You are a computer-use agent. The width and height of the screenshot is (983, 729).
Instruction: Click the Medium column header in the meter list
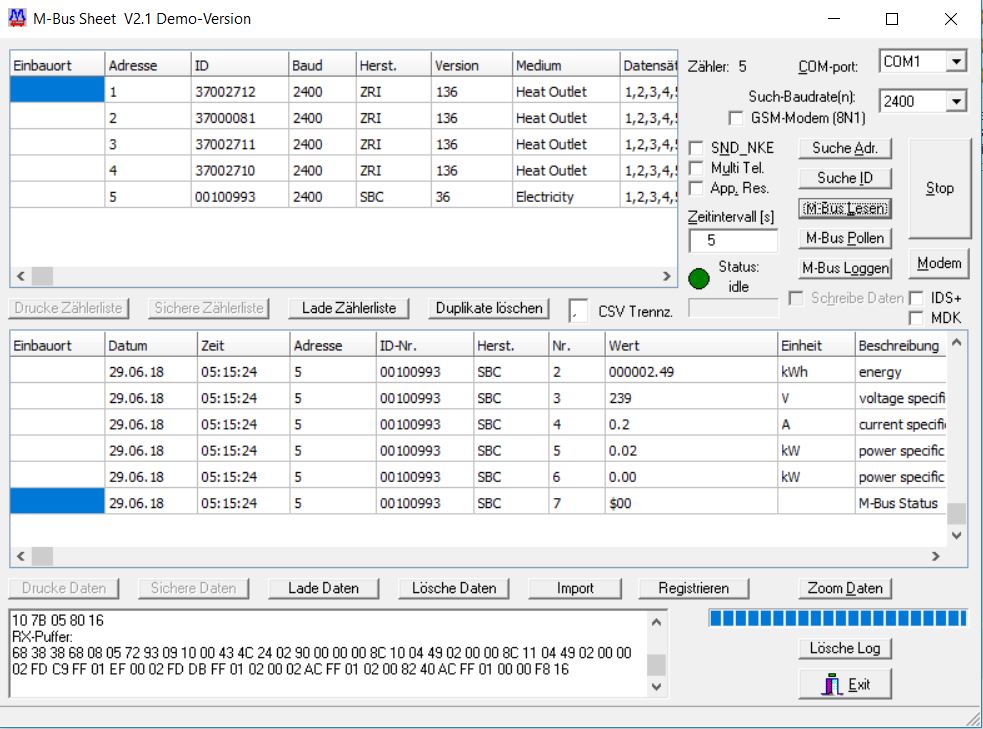coord(565,65)
